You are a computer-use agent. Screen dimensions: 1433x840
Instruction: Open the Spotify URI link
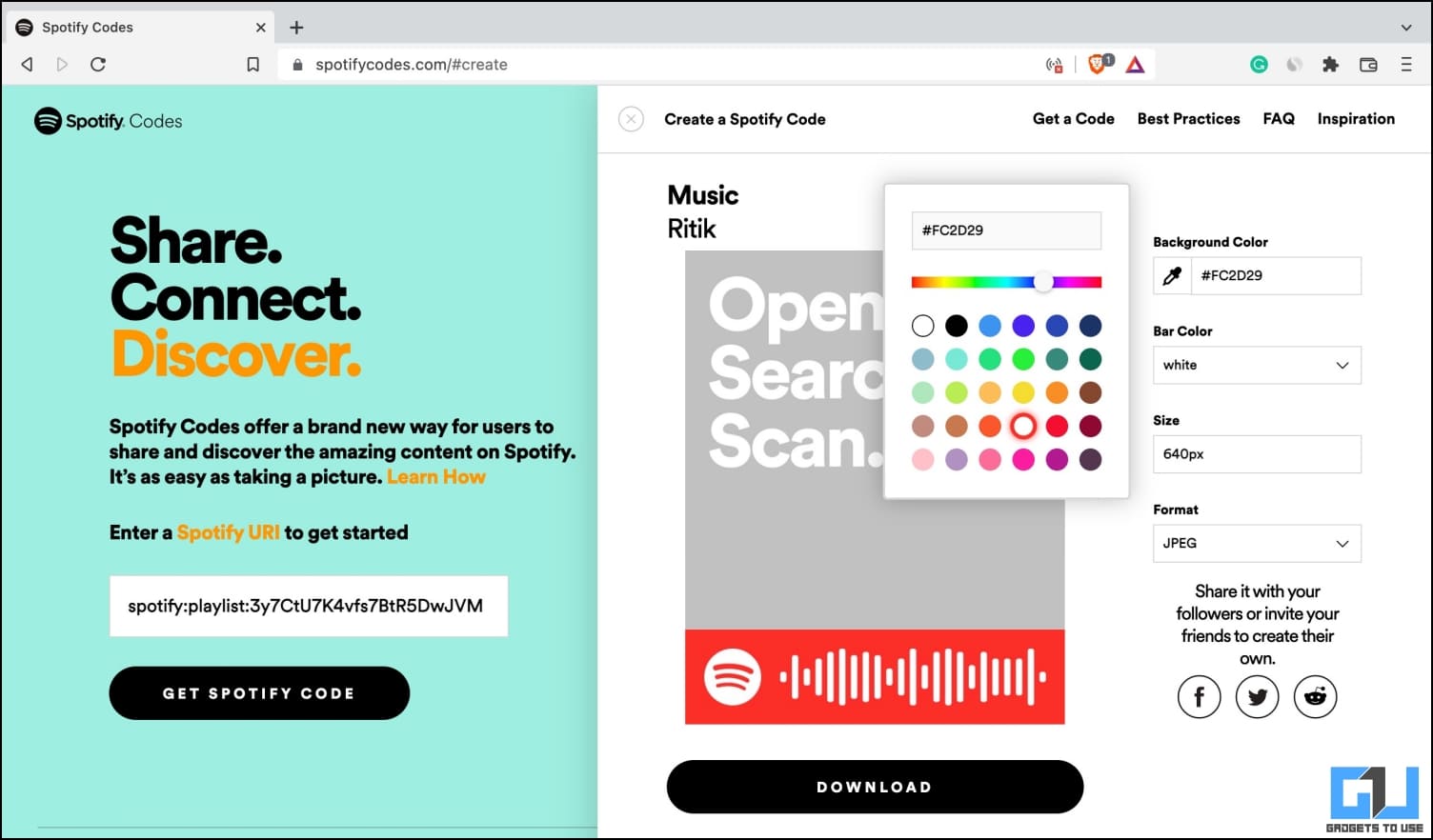[229, 532]
